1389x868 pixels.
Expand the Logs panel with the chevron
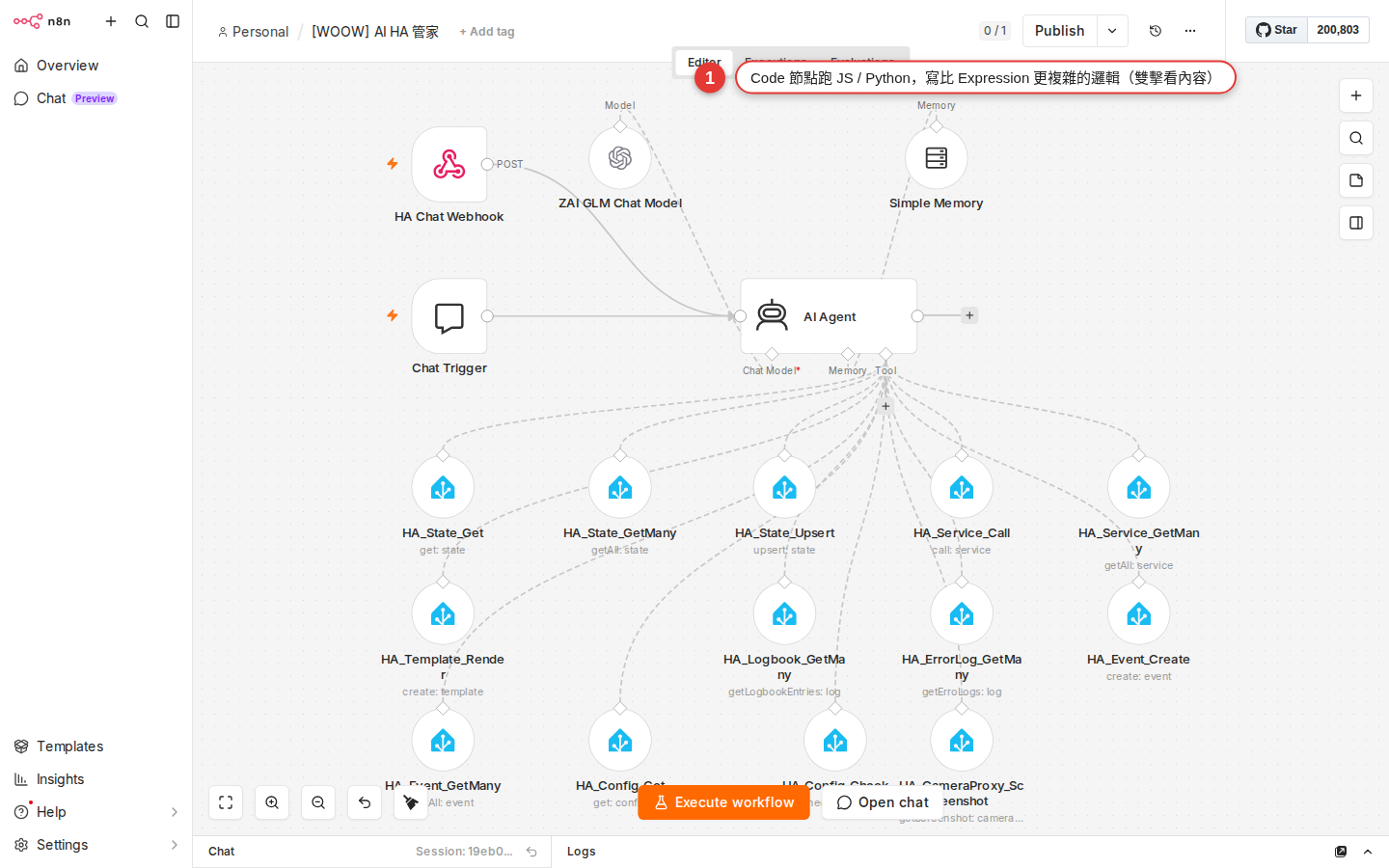click(1368, 852)
